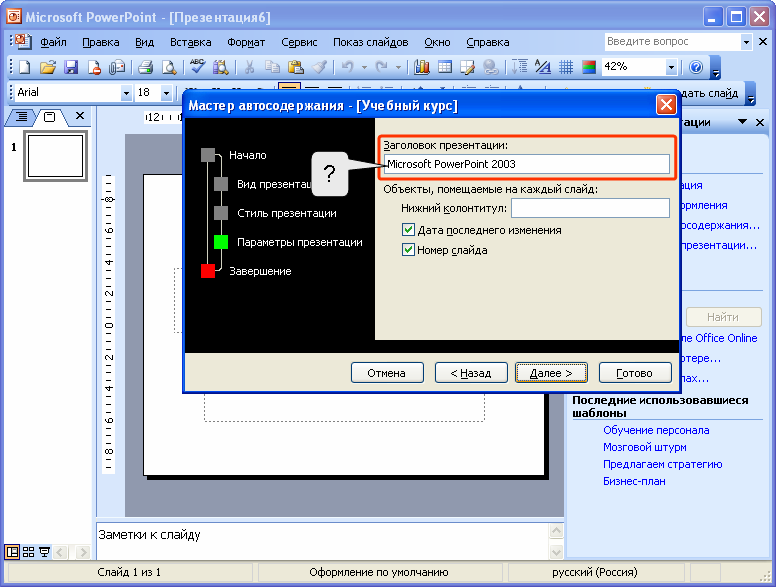Insert hyperlink using the globe icon
This screenshot has width=776, height=587.
click(x=490, y=67)
